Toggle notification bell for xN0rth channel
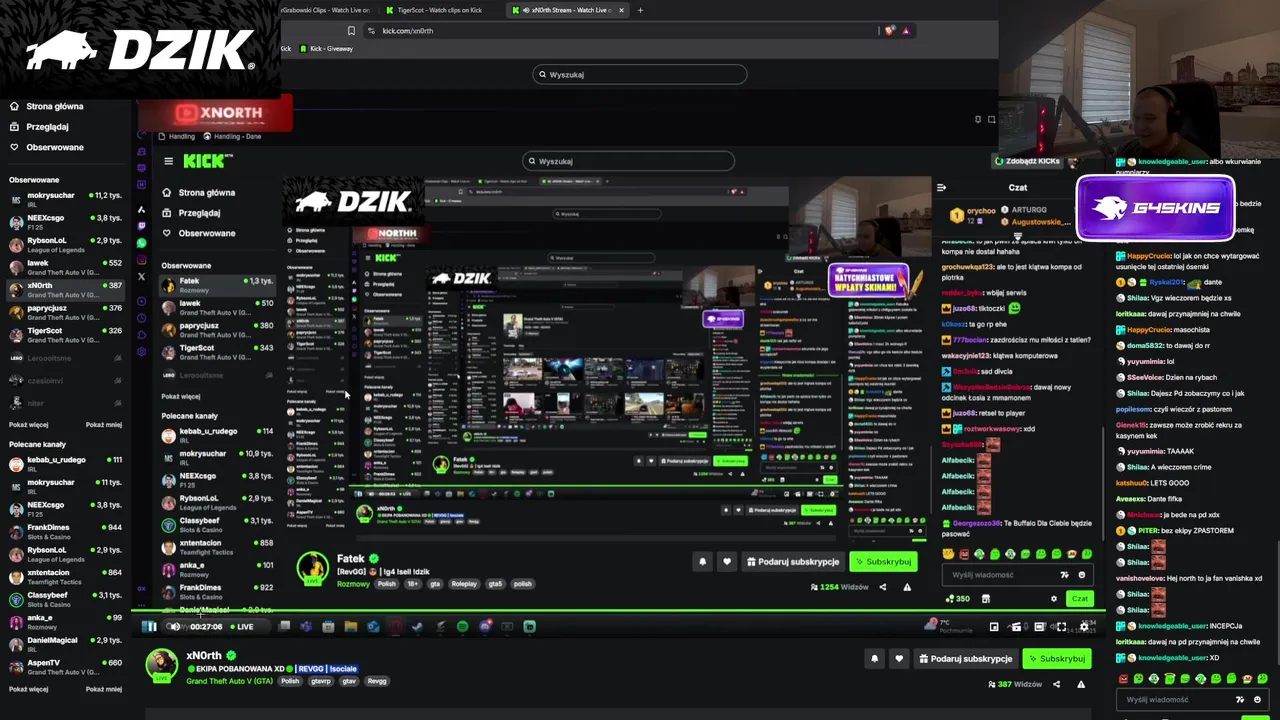The height and width of the screenshot is (720, 1280). (x=875, y=658)
